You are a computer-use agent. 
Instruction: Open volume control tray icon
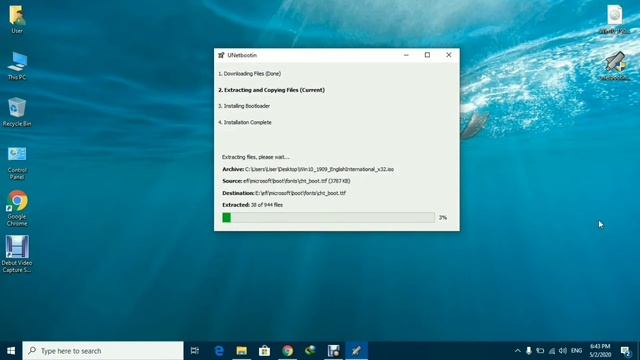(x=563, y=351)
